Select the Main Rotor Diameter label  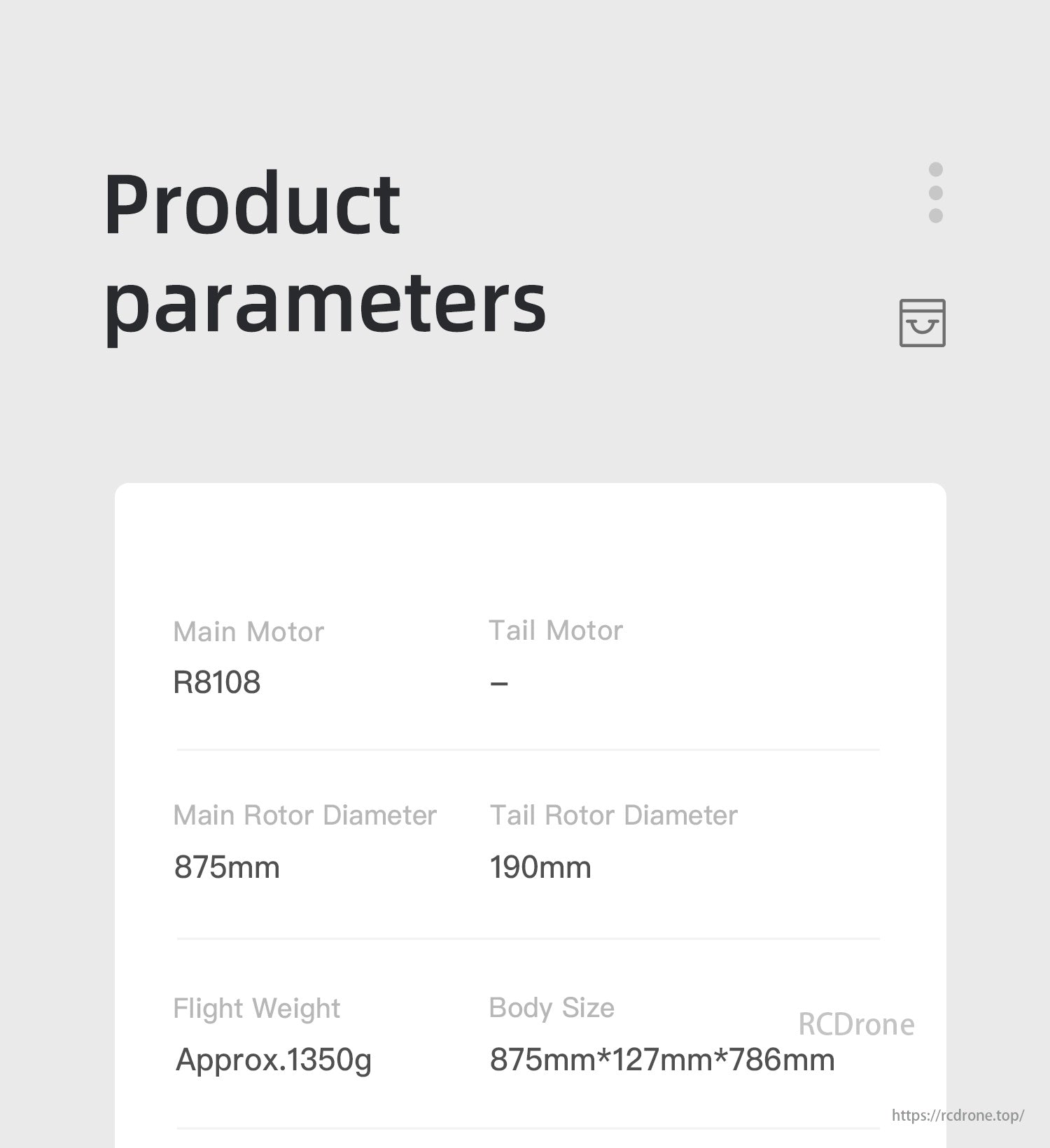pyautogui.click(x=304, y=815)
